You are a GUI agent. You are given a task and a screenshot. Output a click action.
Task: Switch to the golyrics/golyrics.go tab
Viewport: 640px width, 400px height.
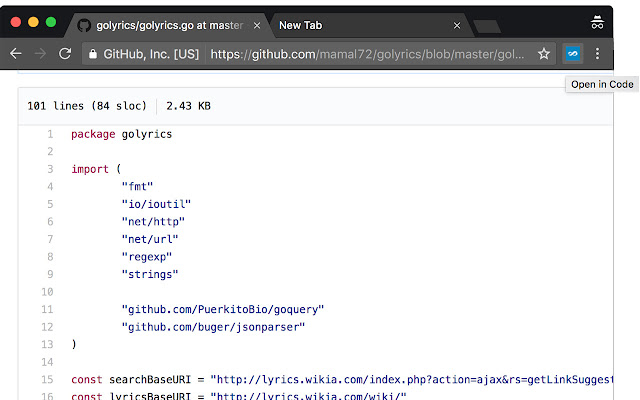(x=169, y=25)
